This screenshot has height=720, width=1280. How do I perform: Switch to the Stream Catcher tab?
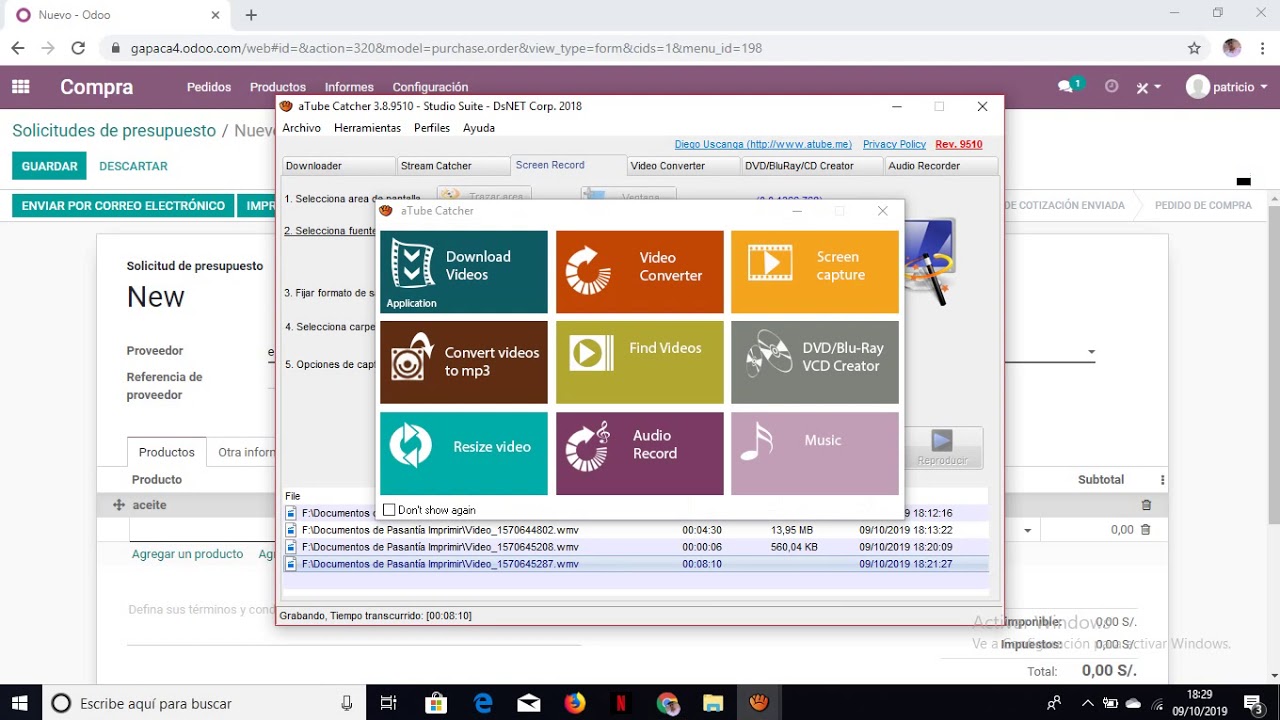453,166
